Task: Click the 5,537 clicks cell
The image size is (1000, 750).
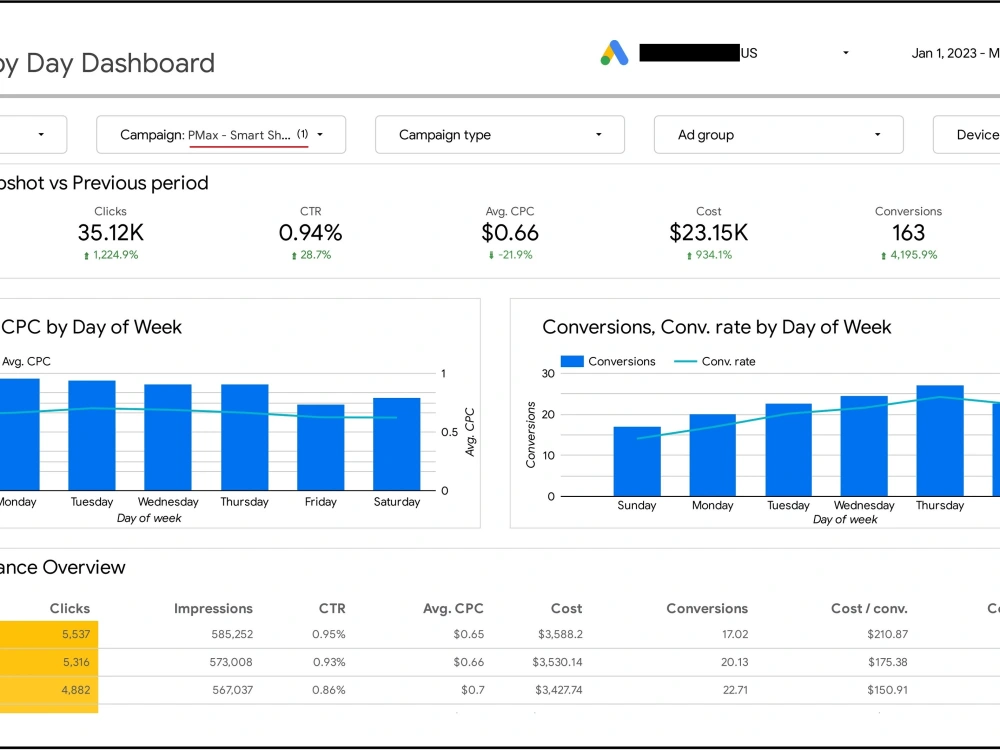Action: point(49,635)
